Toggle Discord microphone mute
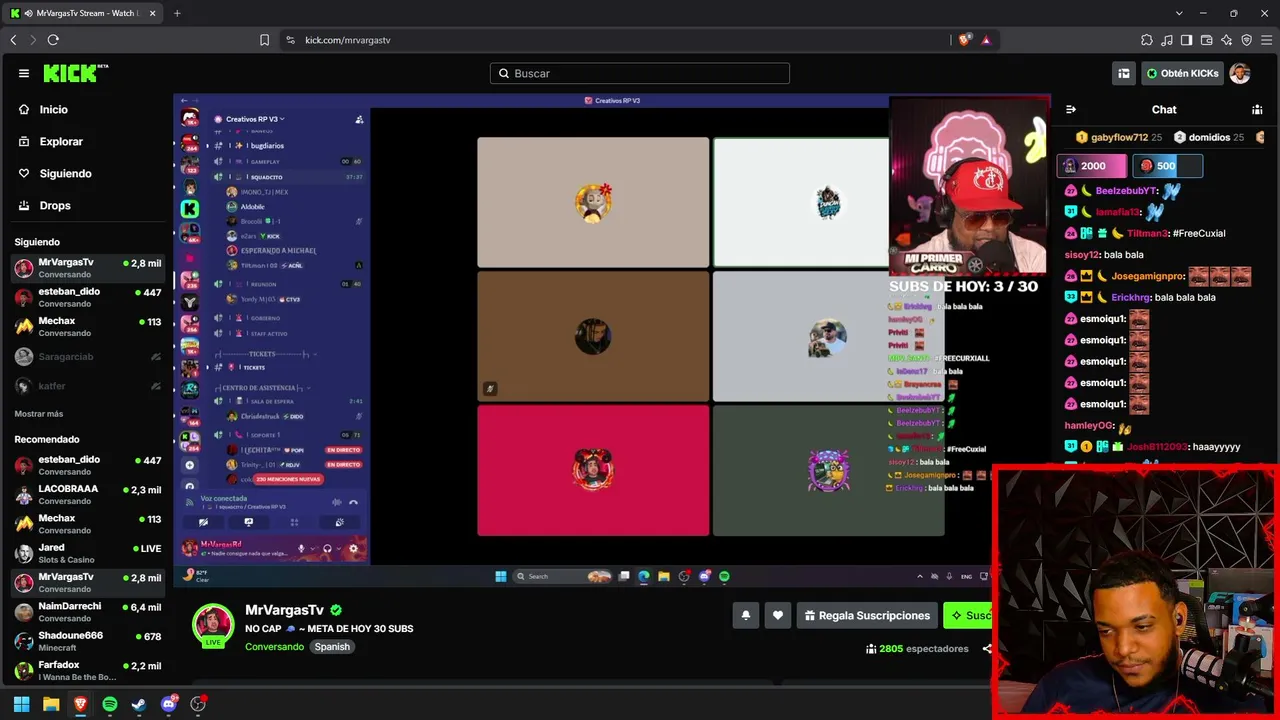The width and height of the screenshot is (1280, 720). click(x=301, y=548)
